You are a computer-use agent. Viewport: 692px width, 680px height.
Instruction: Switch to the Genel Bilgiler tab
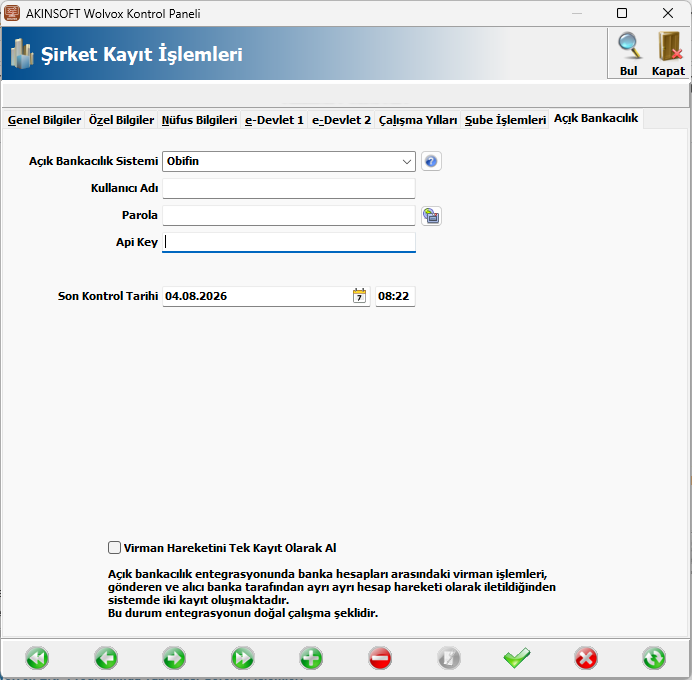(44, 120)
